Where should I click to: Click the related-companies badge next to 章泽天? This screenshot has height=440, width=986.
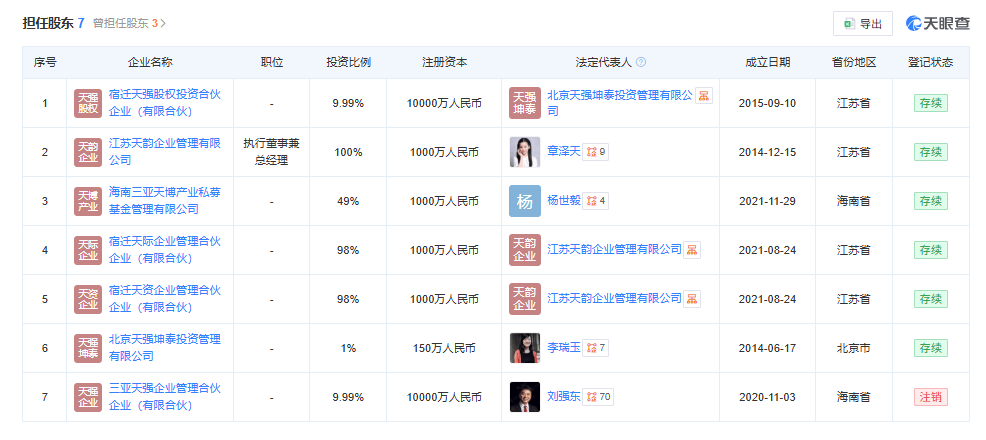click(x=596, y=152)
